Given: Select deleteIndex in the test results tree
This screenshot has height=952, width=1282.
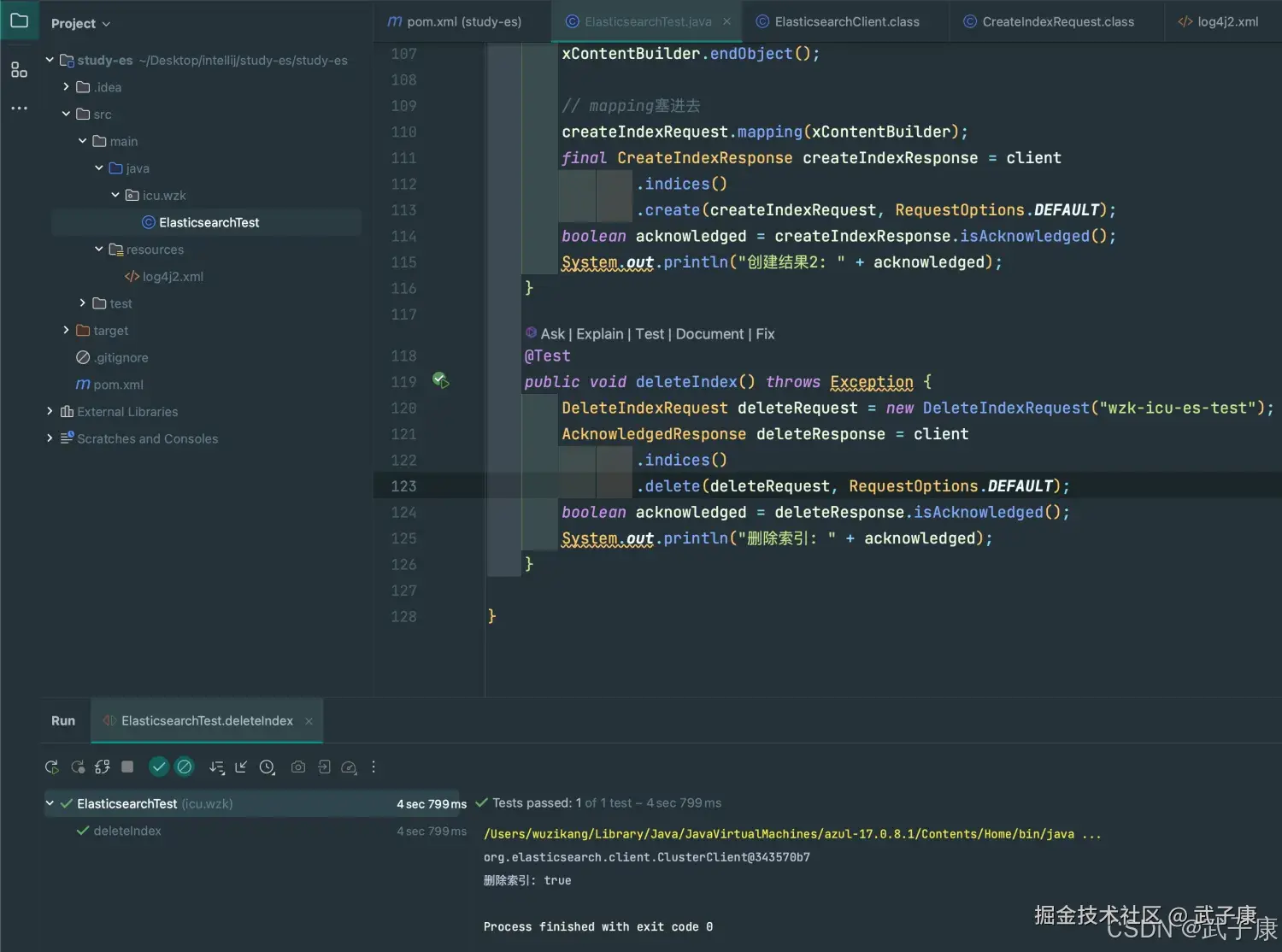Looking at the screenshot, I should point(128,830).
